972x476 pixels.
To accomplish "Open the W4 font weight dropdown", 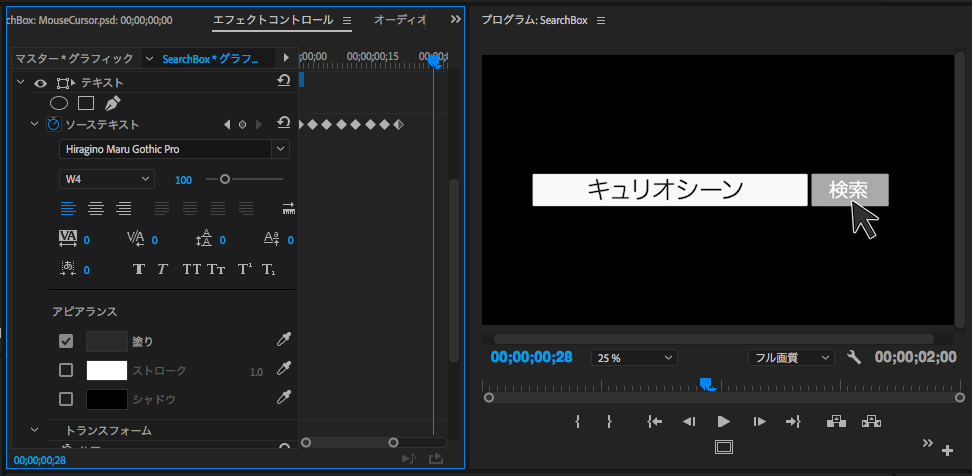I will 106,179.
